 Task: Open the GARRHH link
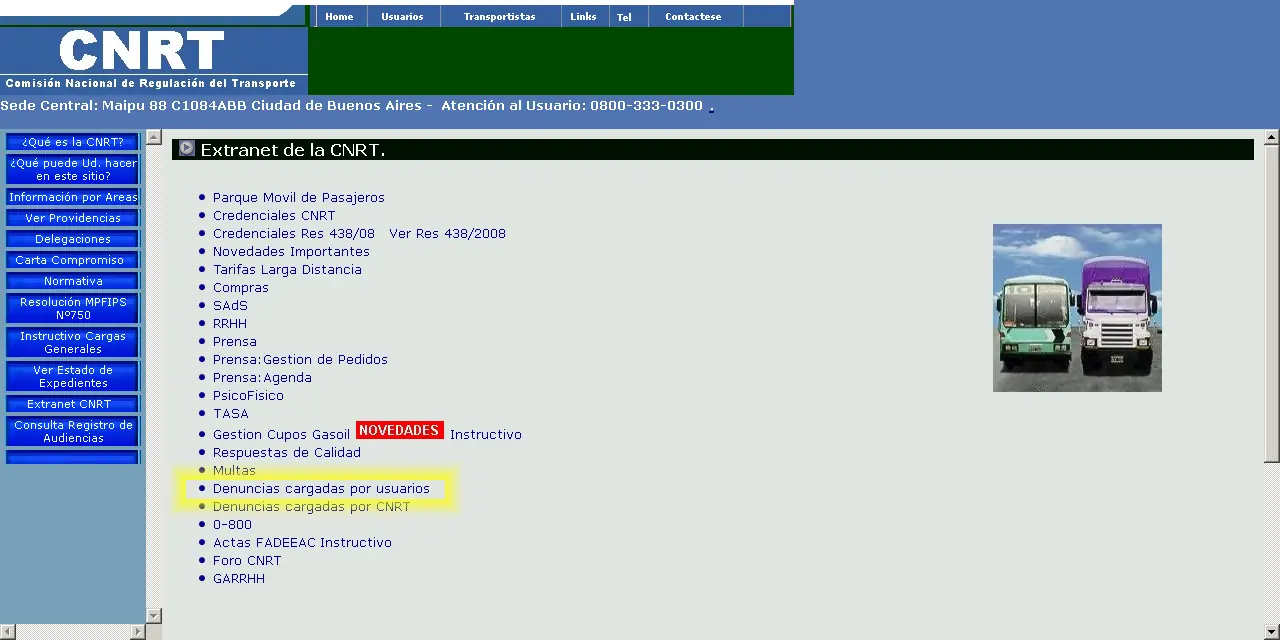(239, 579)
